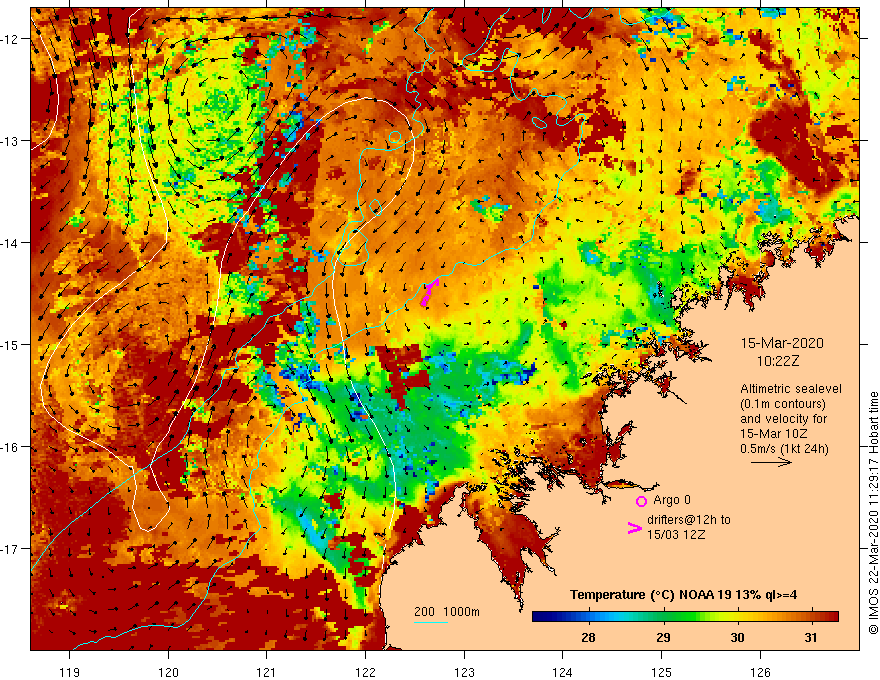
Task: Click the IMOS copyright timestamp vertical text
Action: click(873, 513)
